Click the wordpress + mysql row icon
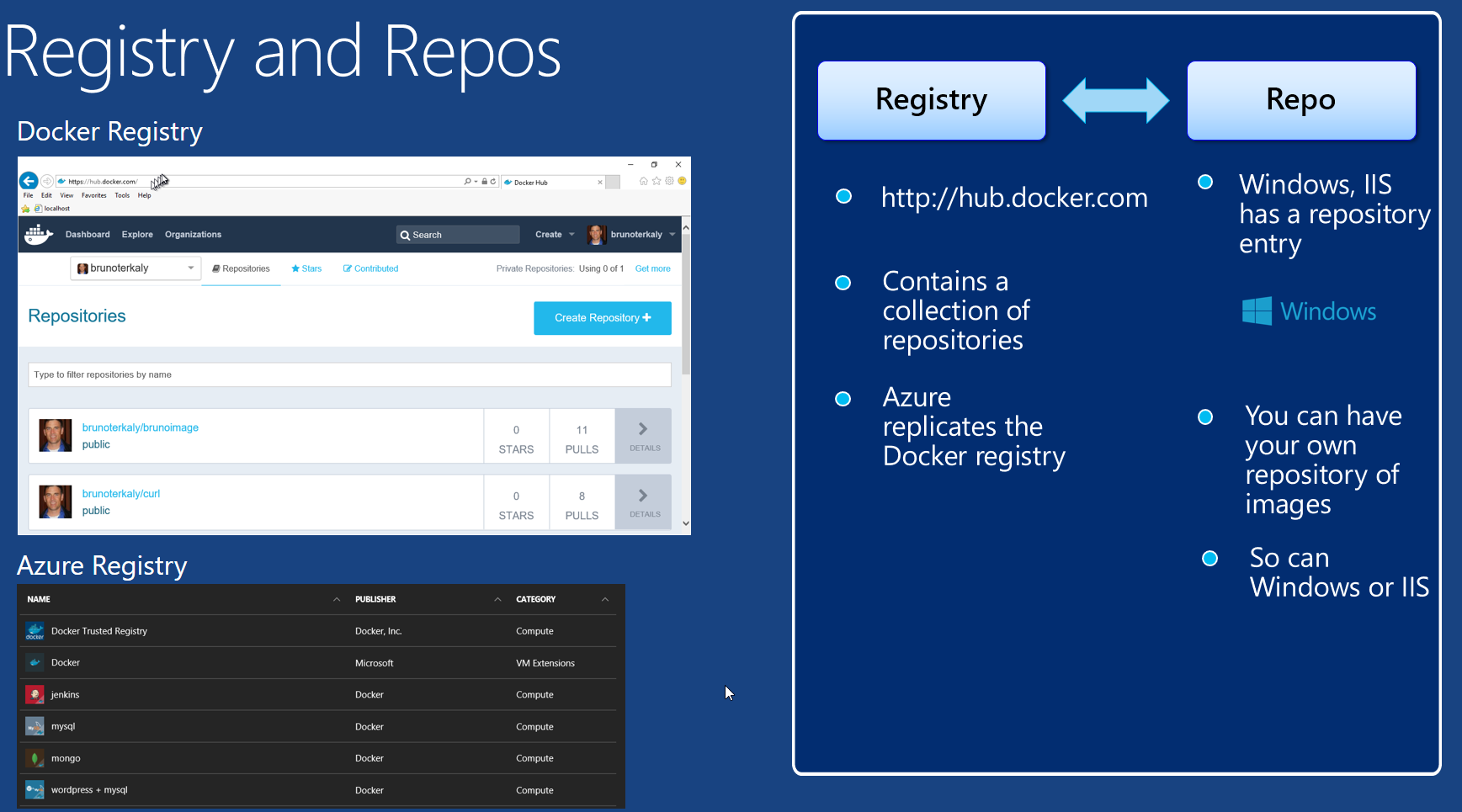 coord(35,790)
